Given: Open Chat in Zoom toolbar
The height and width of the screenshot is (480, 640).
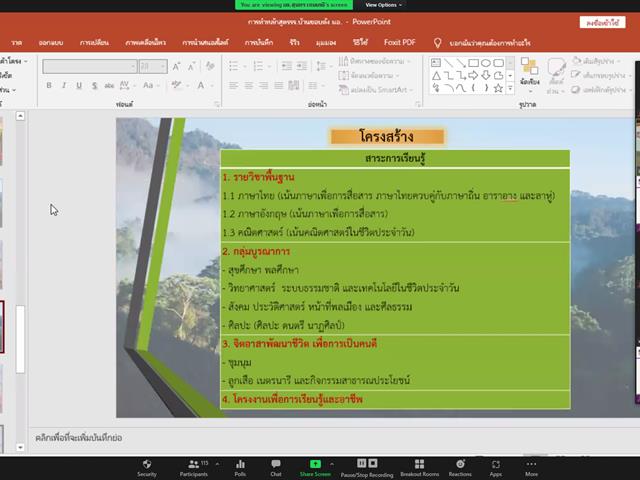Looking at the screenshot, I should click(276, 468).
